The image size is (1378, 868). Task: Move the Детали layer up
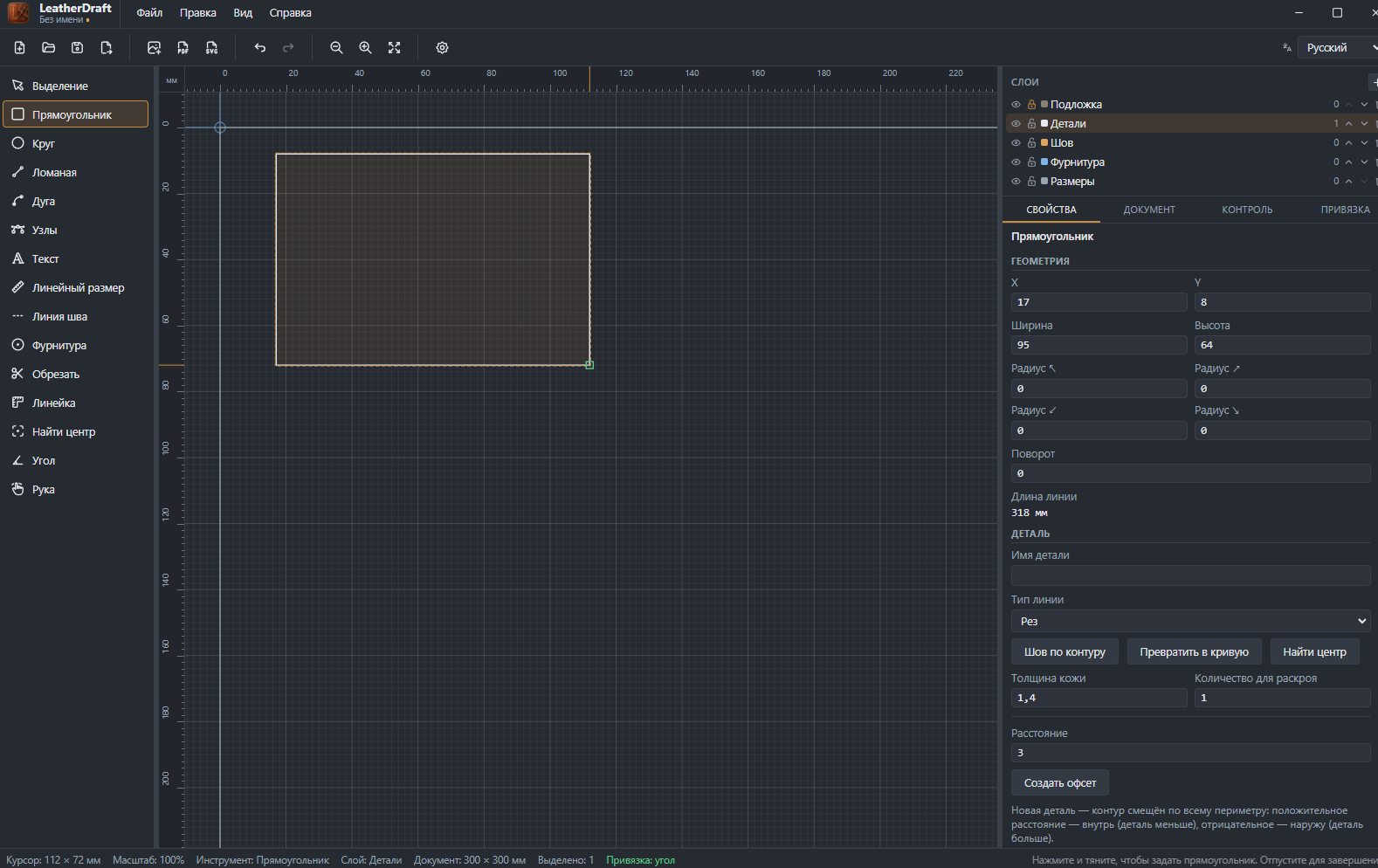coord(1349,124)
